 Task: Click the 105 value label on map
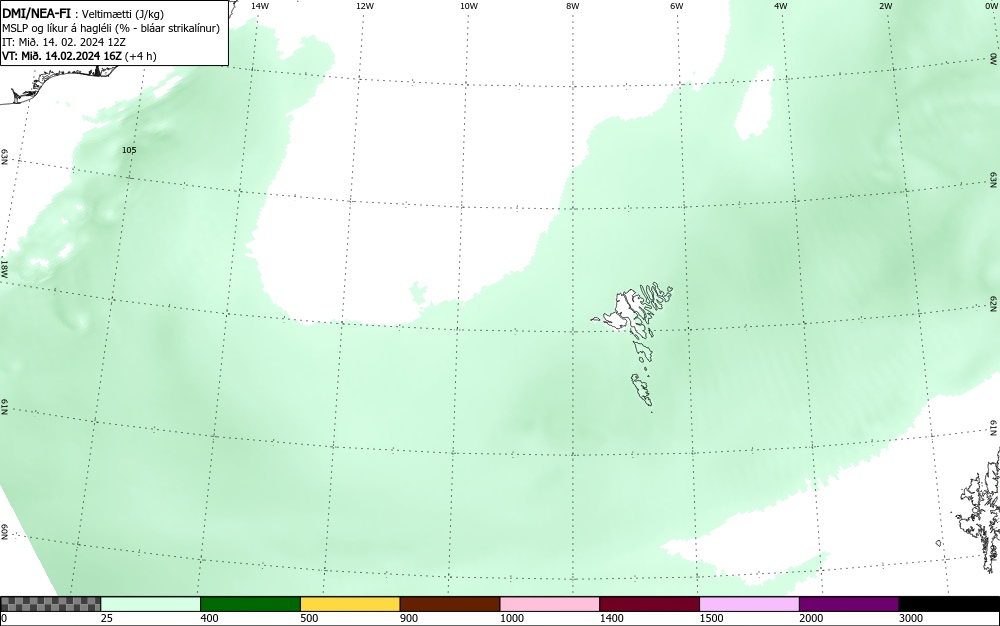(x=129, y=150)
